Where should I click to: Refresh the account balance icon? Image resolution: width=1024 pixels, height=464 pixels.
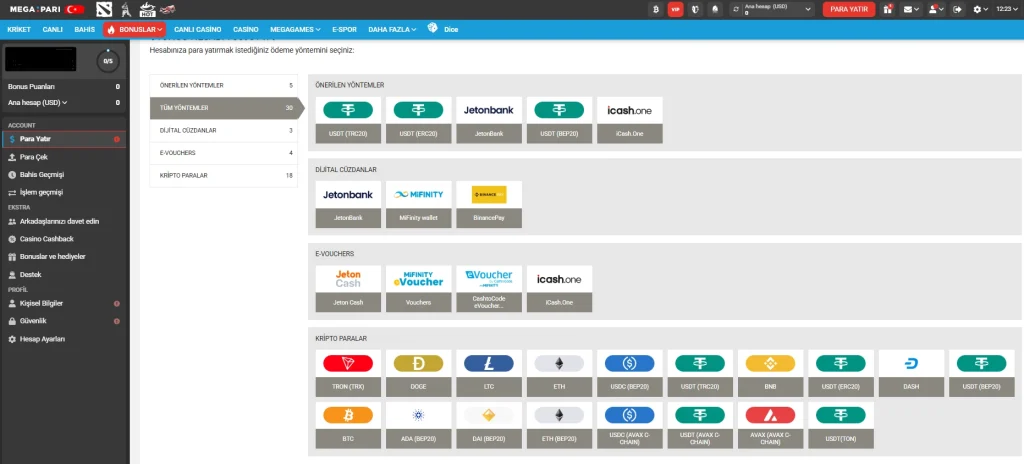click(x=737, y=9)
